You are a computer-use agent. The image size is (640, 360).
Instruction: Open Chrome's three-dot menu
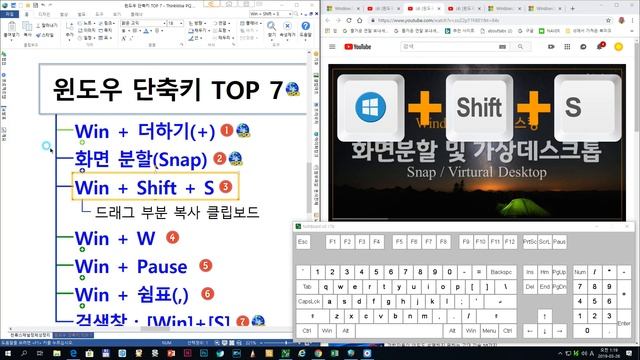[x=634, y=20]
